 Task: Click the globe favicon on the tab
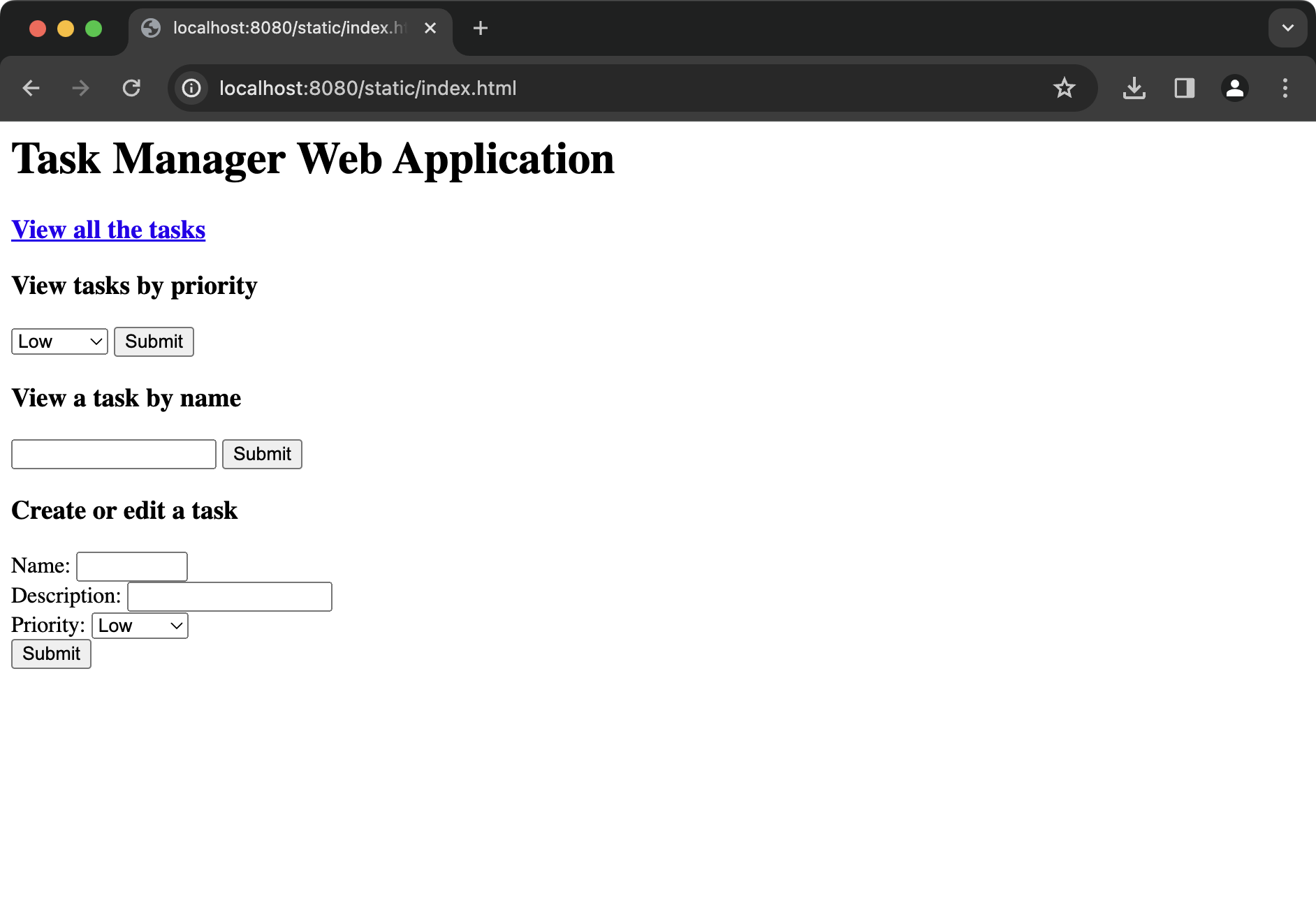tap(152, 28)
